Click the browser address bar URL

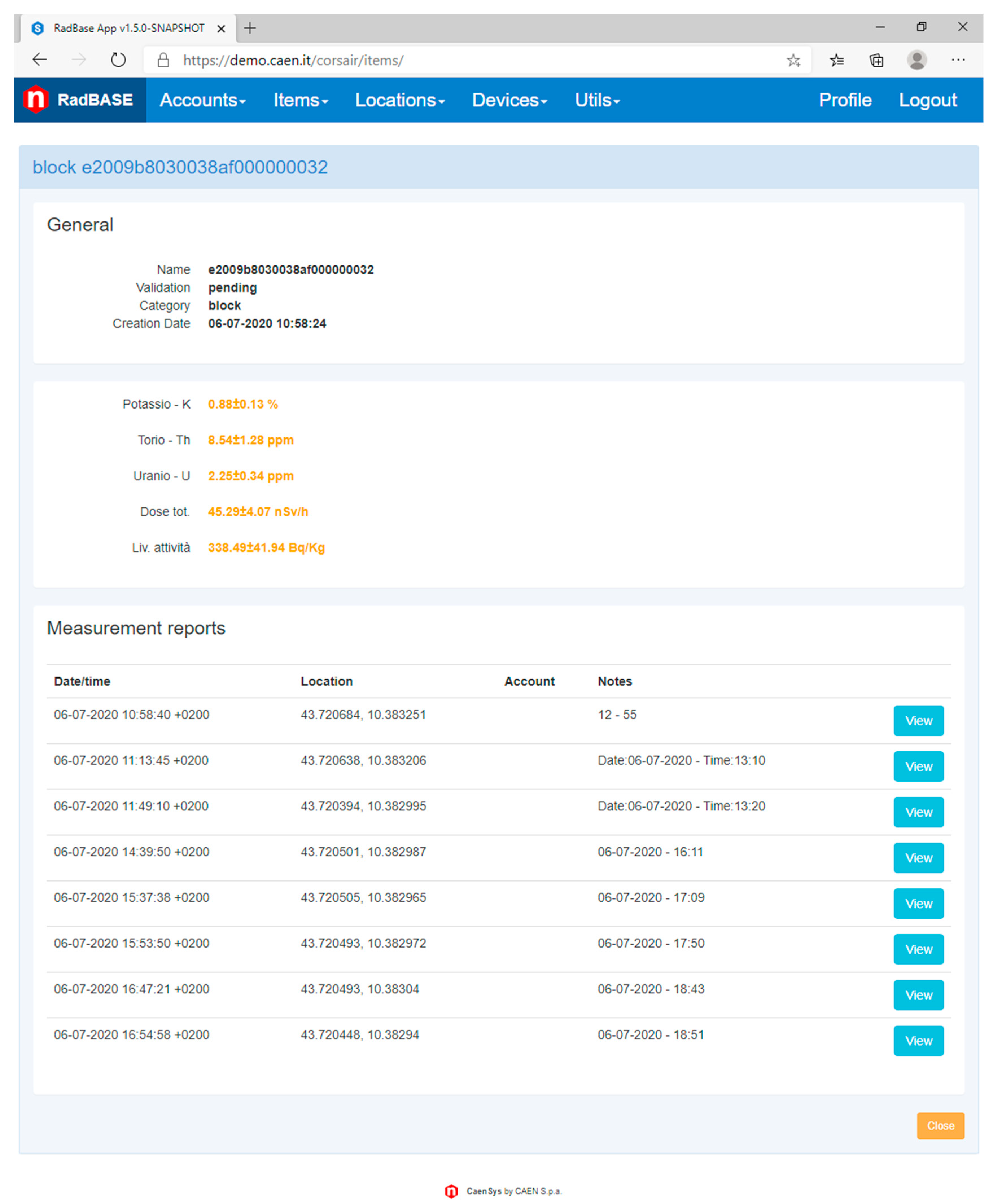(x=293, y=60)
